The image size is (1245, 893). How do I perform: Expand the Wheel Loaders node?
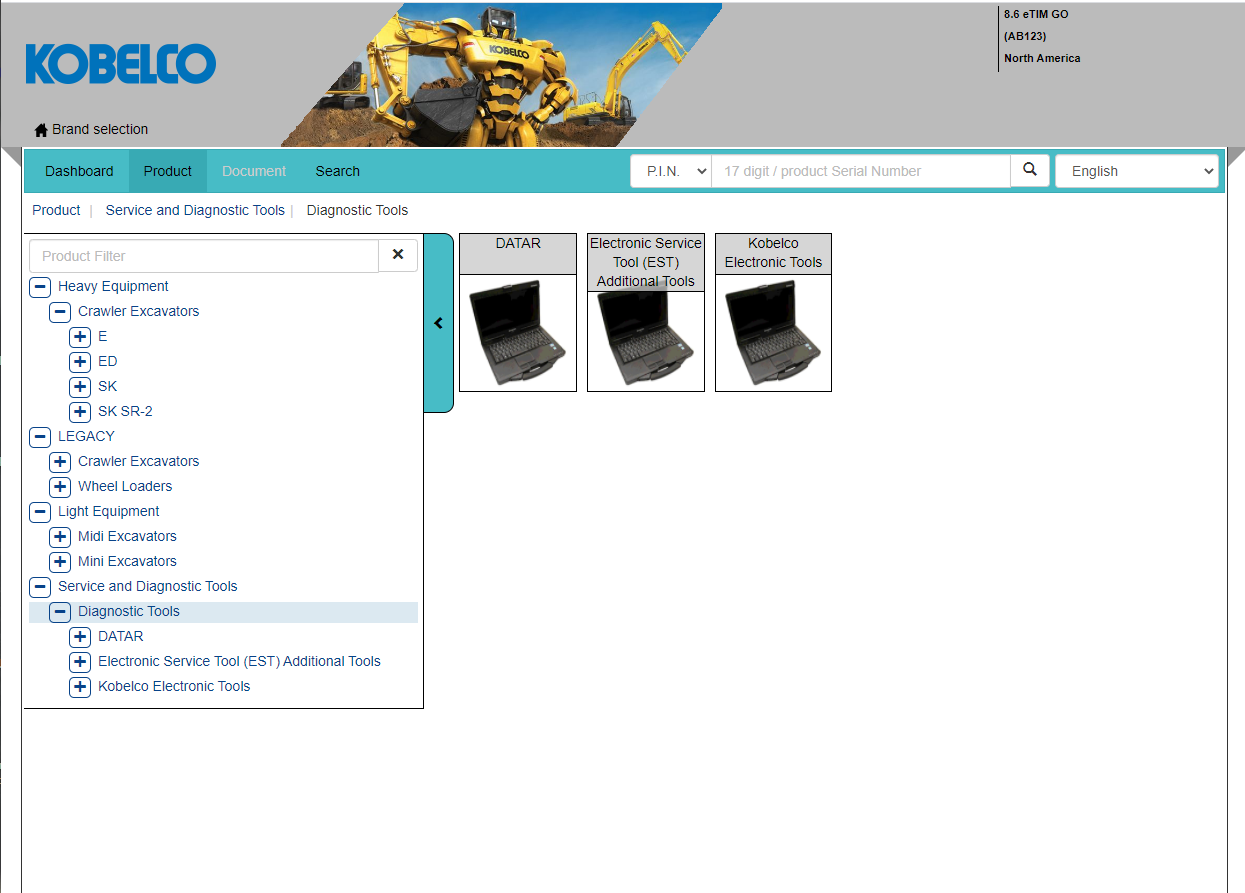tap(60, 486)
